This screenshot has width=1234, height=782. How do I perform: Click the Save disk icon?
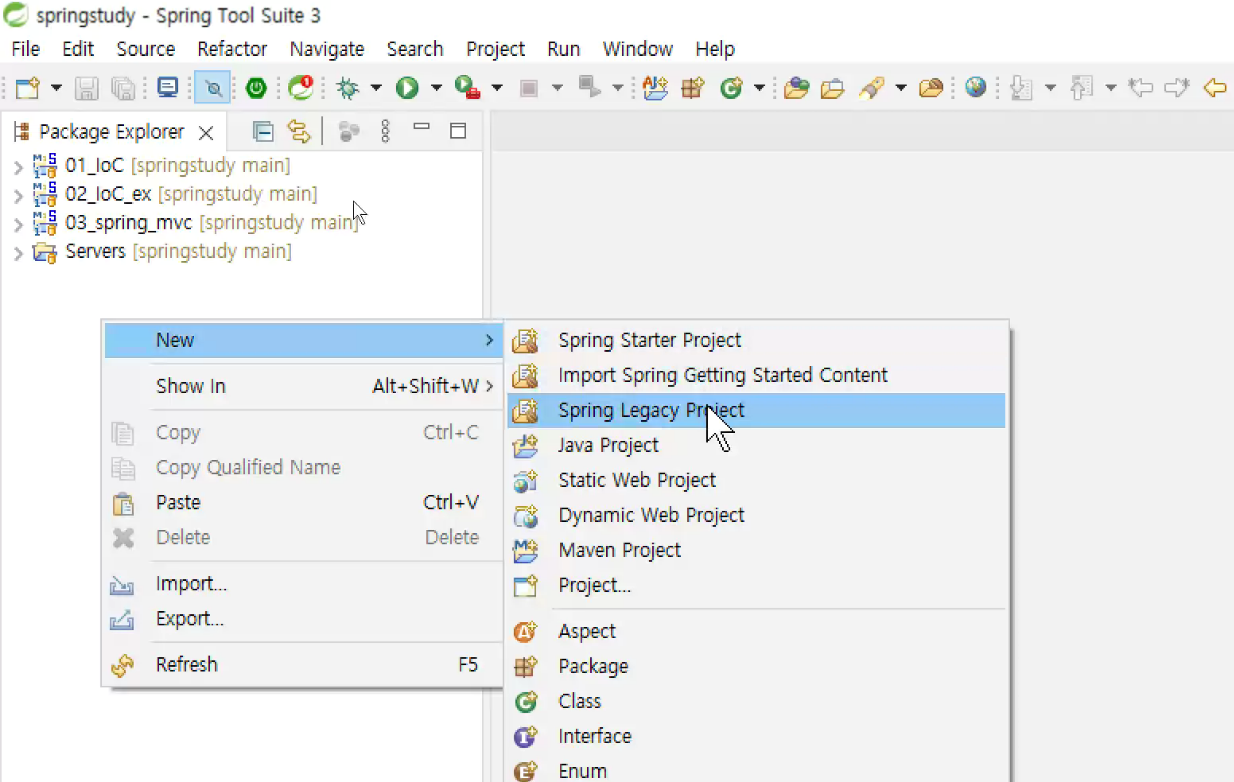coord(87,88)
